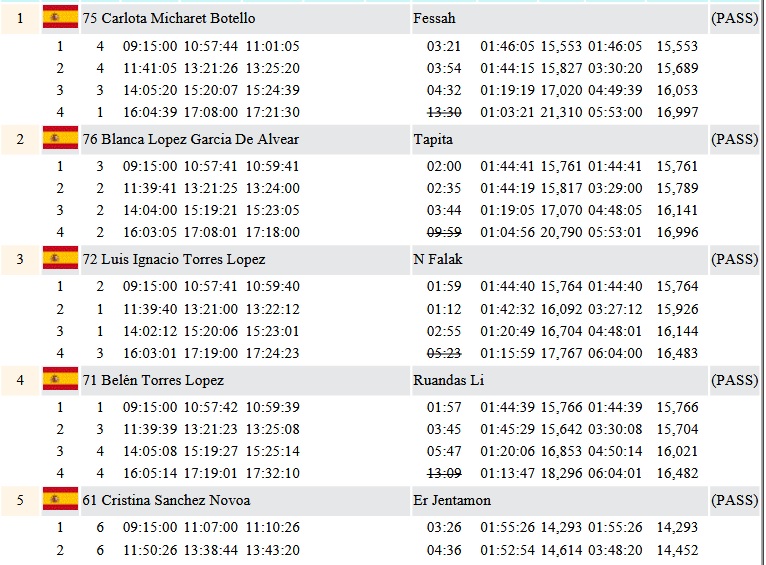Select rider 72 Luis Ignacio Torres Lopez

[174, 259]
